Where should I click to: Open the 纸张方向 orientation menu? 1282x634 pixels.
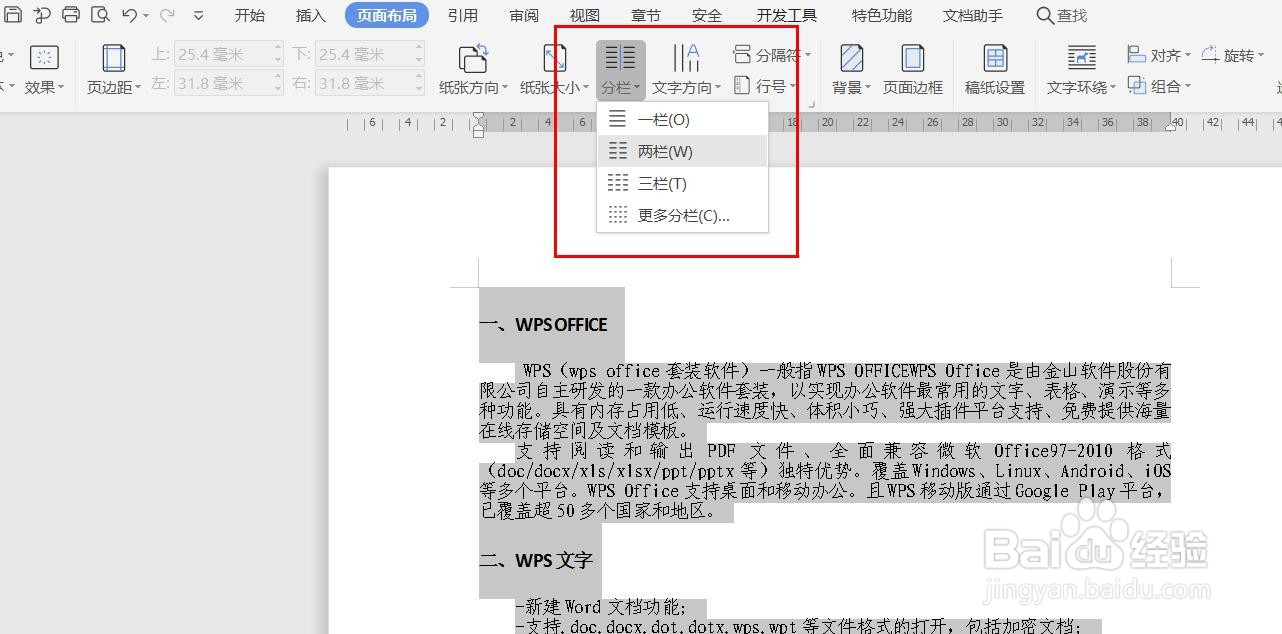pos(473,69)
